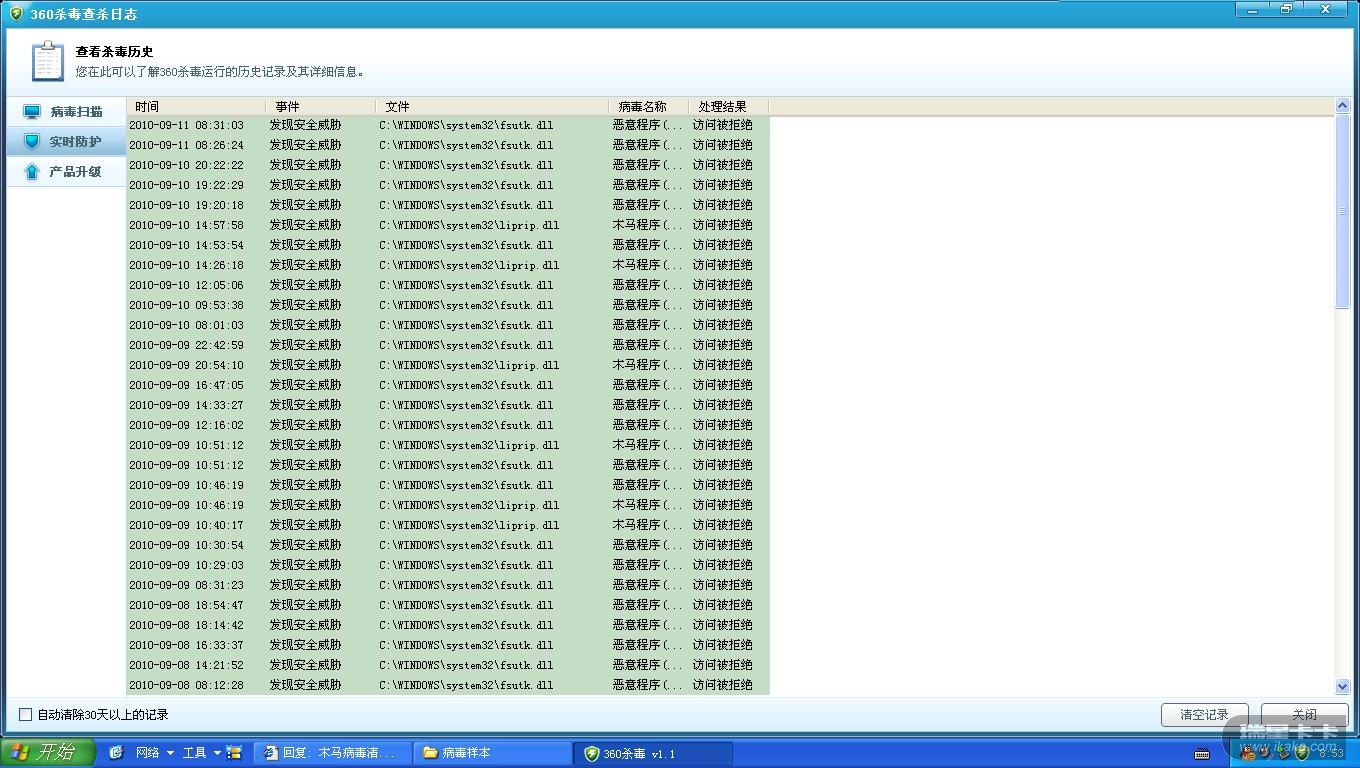Image resolution: width=1360 pixels, height=768 pixels.
Task: Select the liprip.dll row at 2010-09-09 20:54:10
Action: click(448, 365)
